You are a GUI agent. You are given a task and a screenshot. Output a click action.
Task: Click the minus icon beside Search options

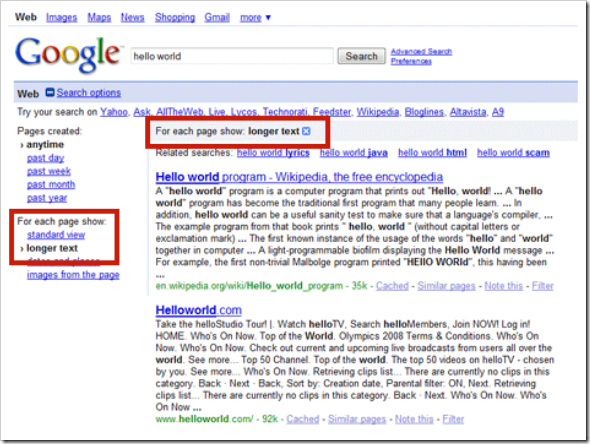(x=50, y=92)
